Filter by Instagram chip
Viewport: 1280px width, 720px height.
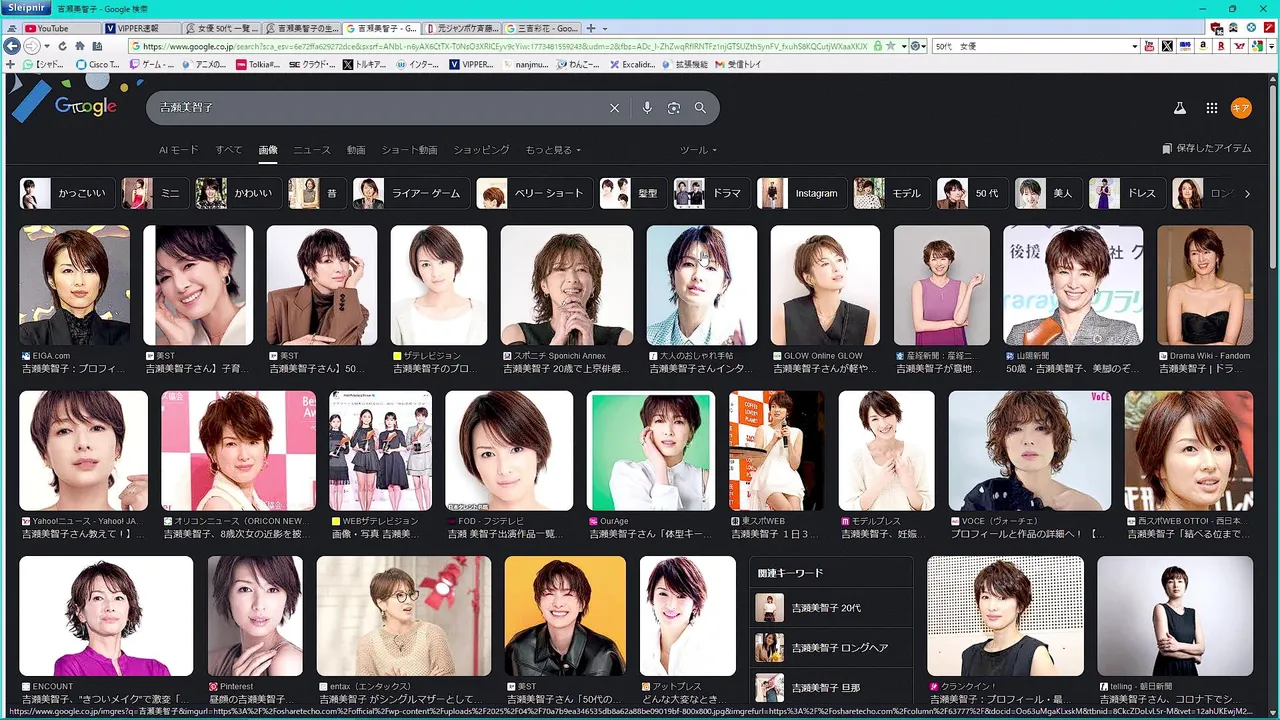point(802,193)
